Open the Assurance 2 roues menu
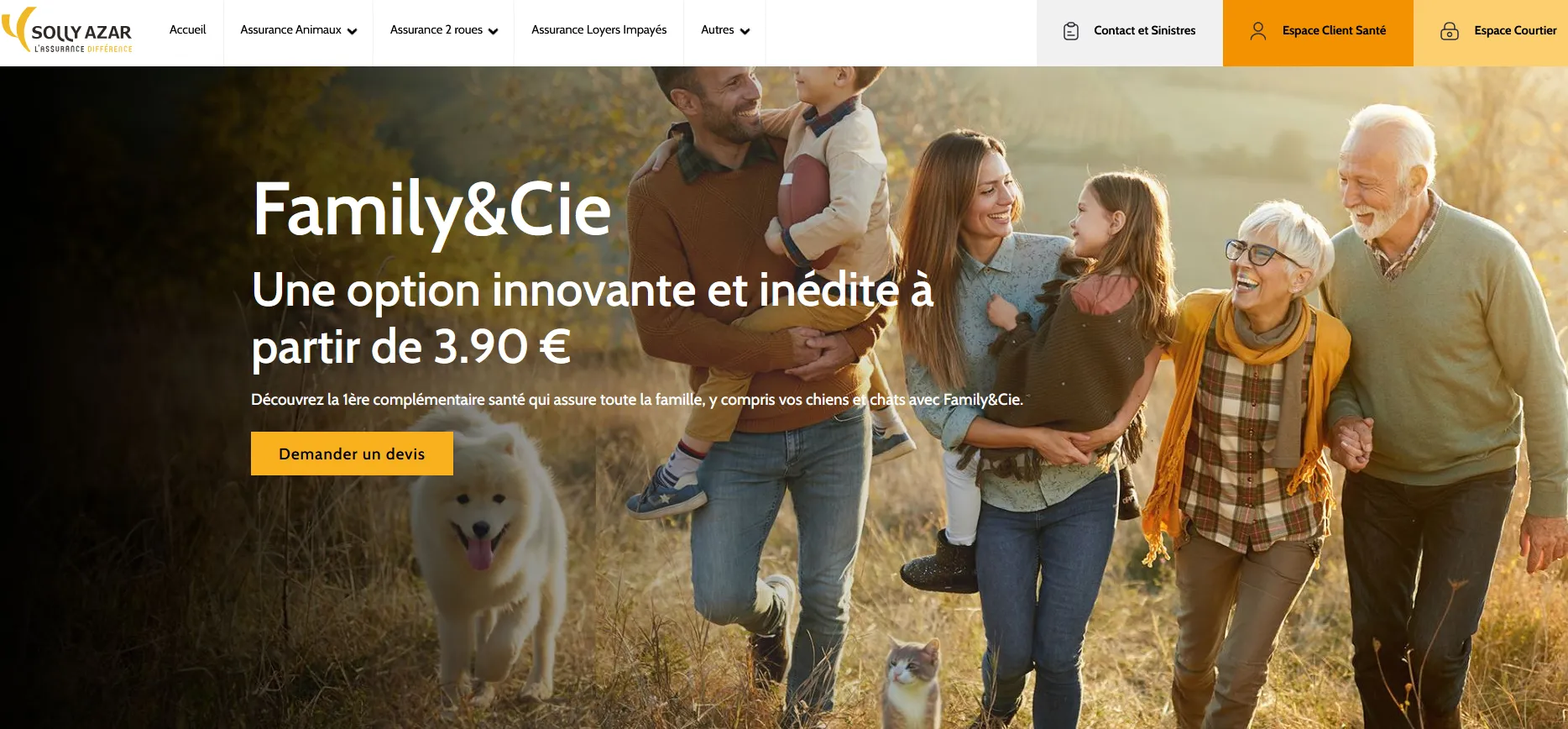Image resolution: width=1568 pixels, height=729 pixels. pos(436,29)
